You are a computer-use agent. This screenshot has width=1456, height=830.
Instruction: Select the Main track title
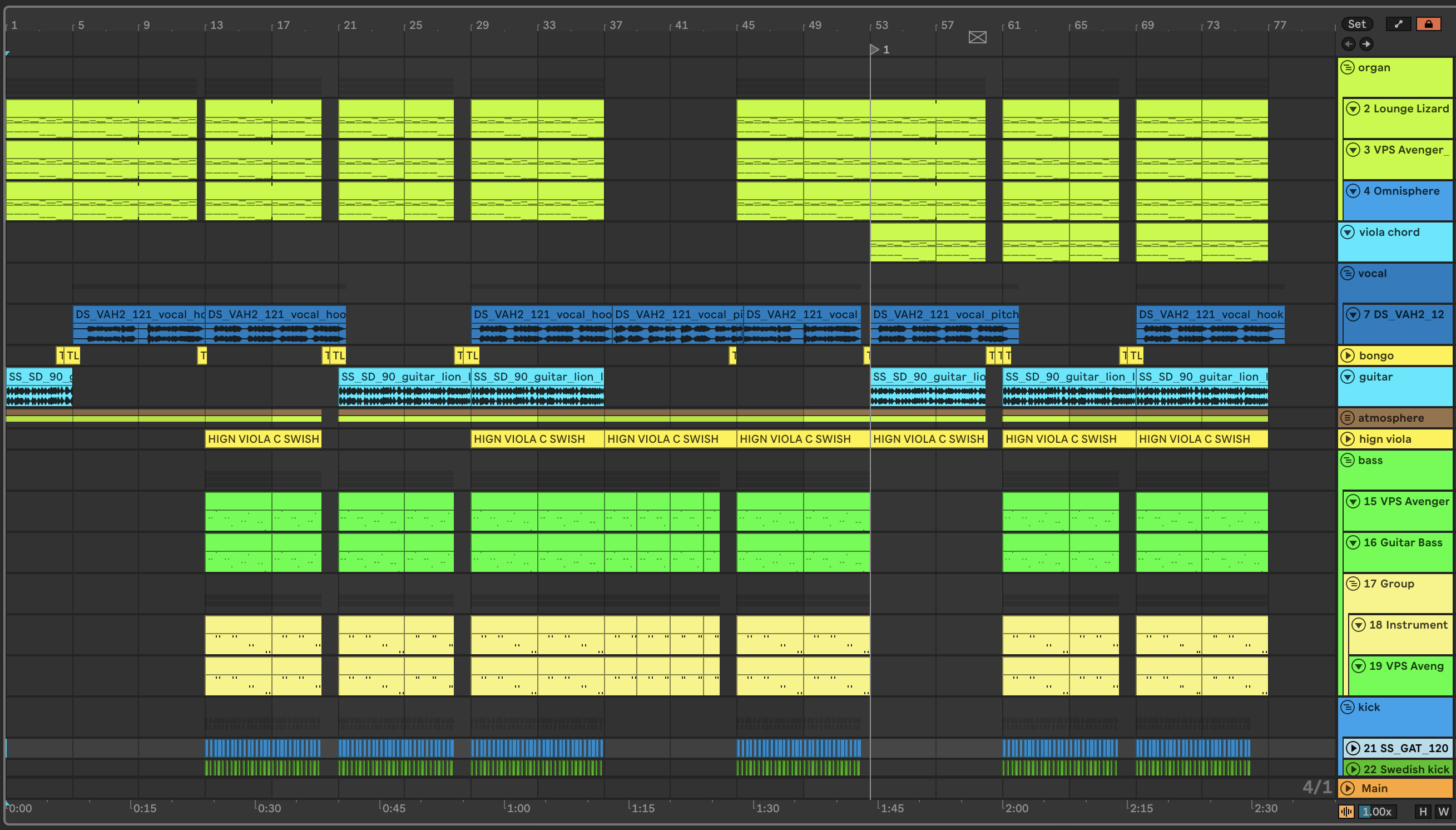(1374, 788)
